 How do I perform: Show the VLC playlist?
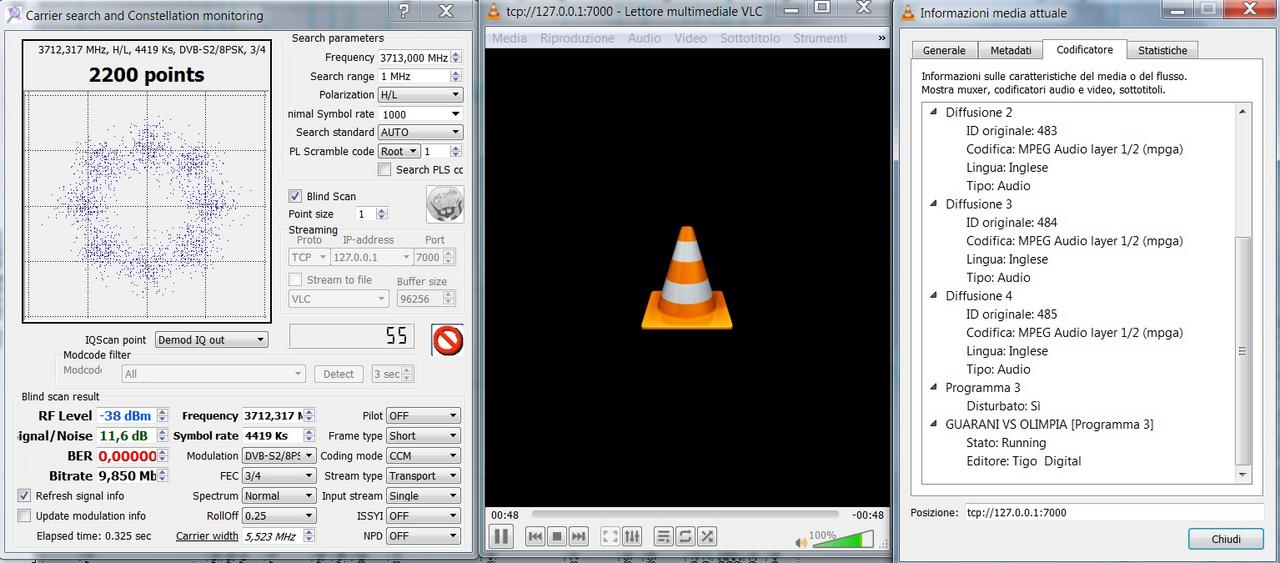(x=664, y=537)
